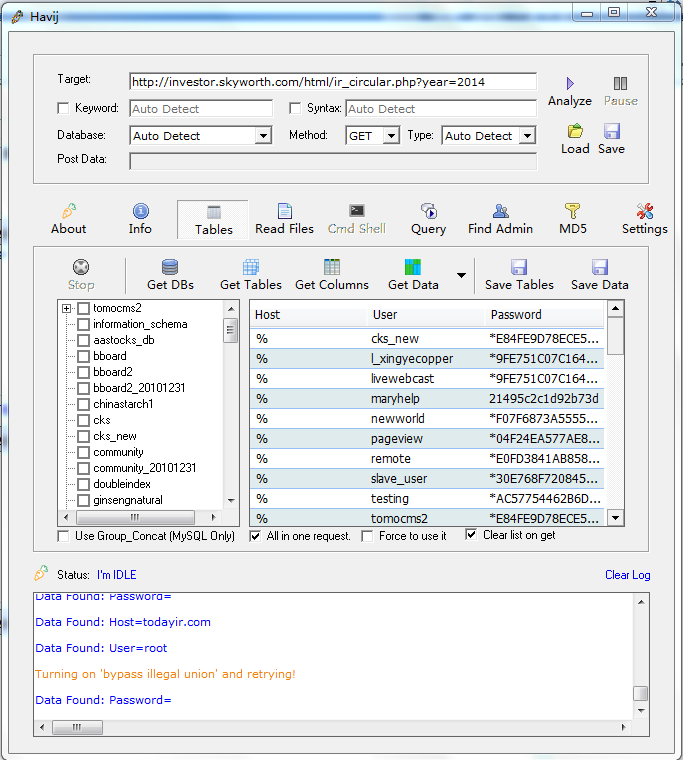Click the Analyze play icon
Image resolution: width=683 pixels, height=760 pixels.
(570, 83)
